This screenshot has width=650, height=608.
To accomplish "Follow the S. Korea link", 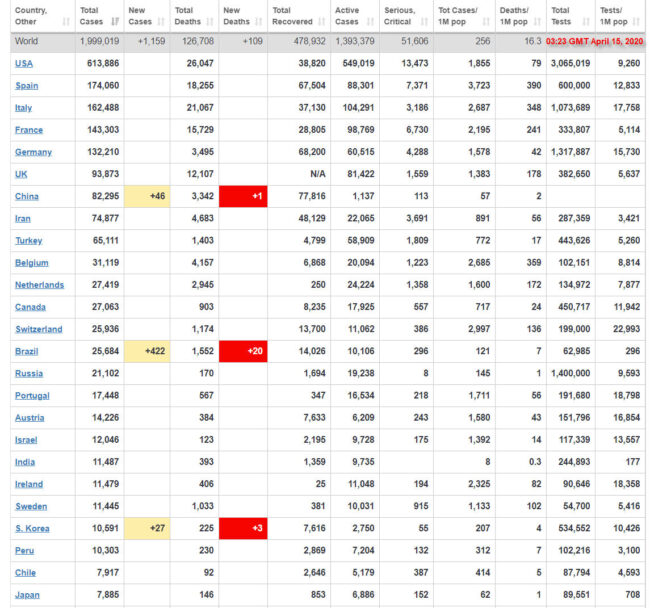I will (32, 528).
